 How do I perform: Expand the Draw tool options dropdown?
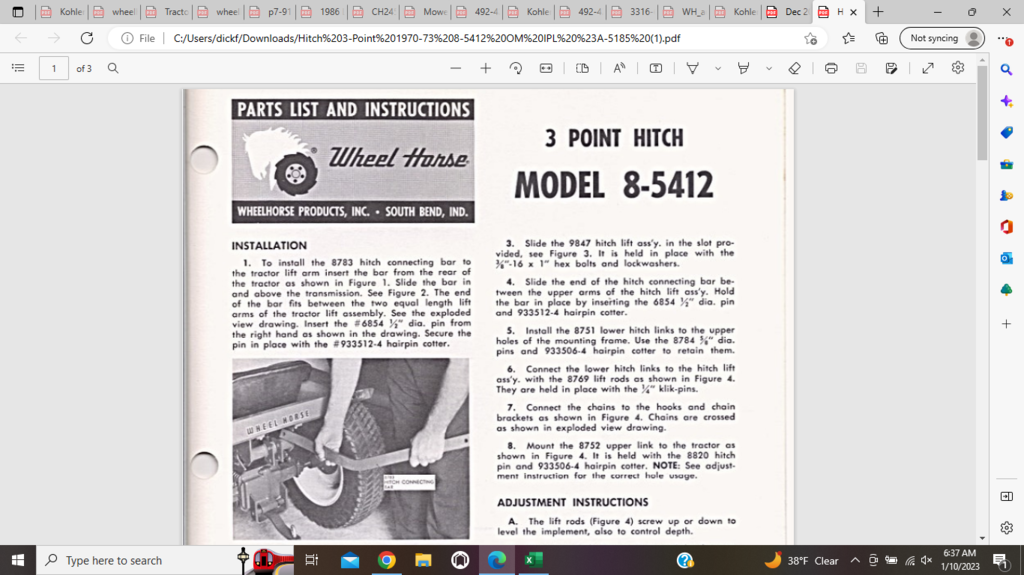(x=718, y=68)
